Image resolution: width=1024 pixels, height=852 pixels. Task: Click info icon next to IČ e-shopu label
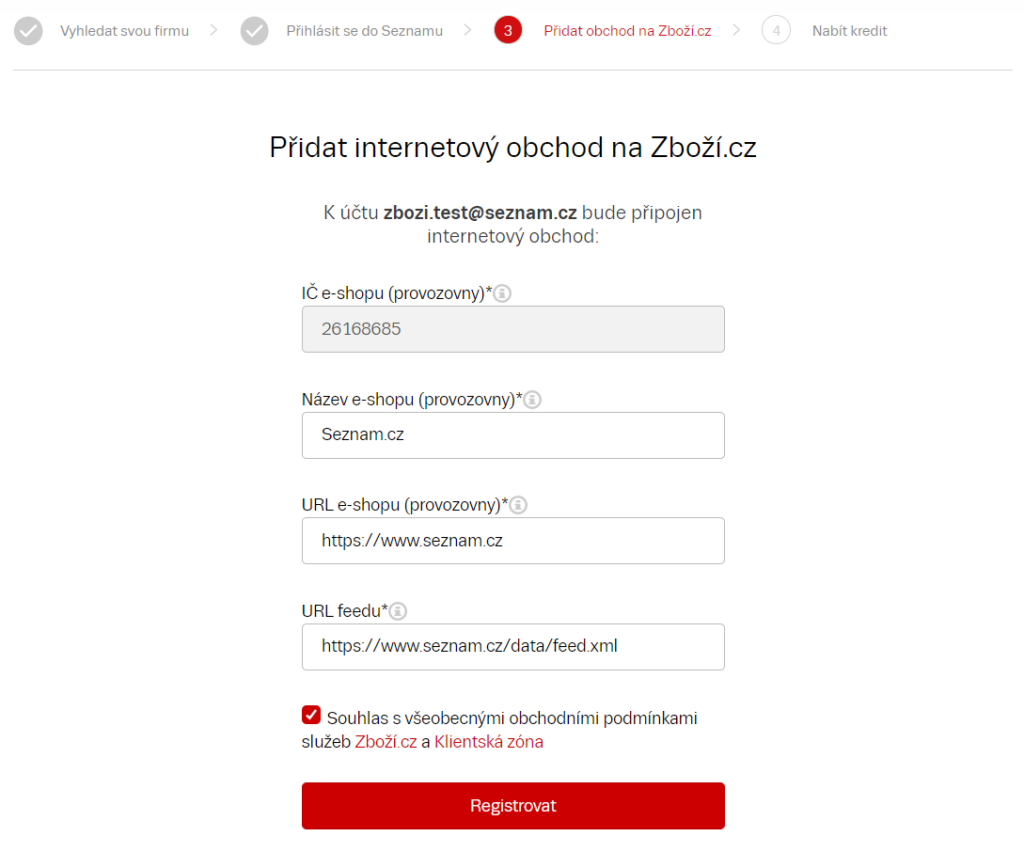point(502,294)
